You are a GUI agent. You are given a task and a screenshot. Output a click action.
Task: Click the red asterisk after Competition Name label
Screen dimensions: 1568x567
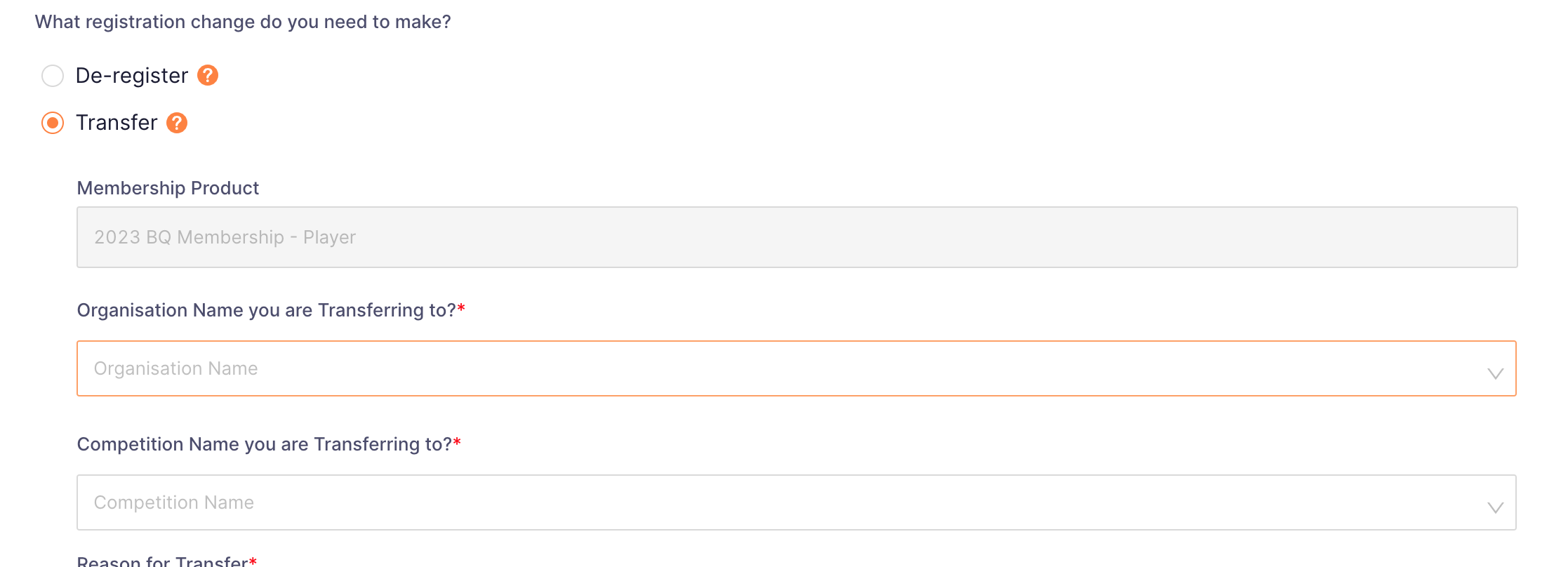coord(457,443)
